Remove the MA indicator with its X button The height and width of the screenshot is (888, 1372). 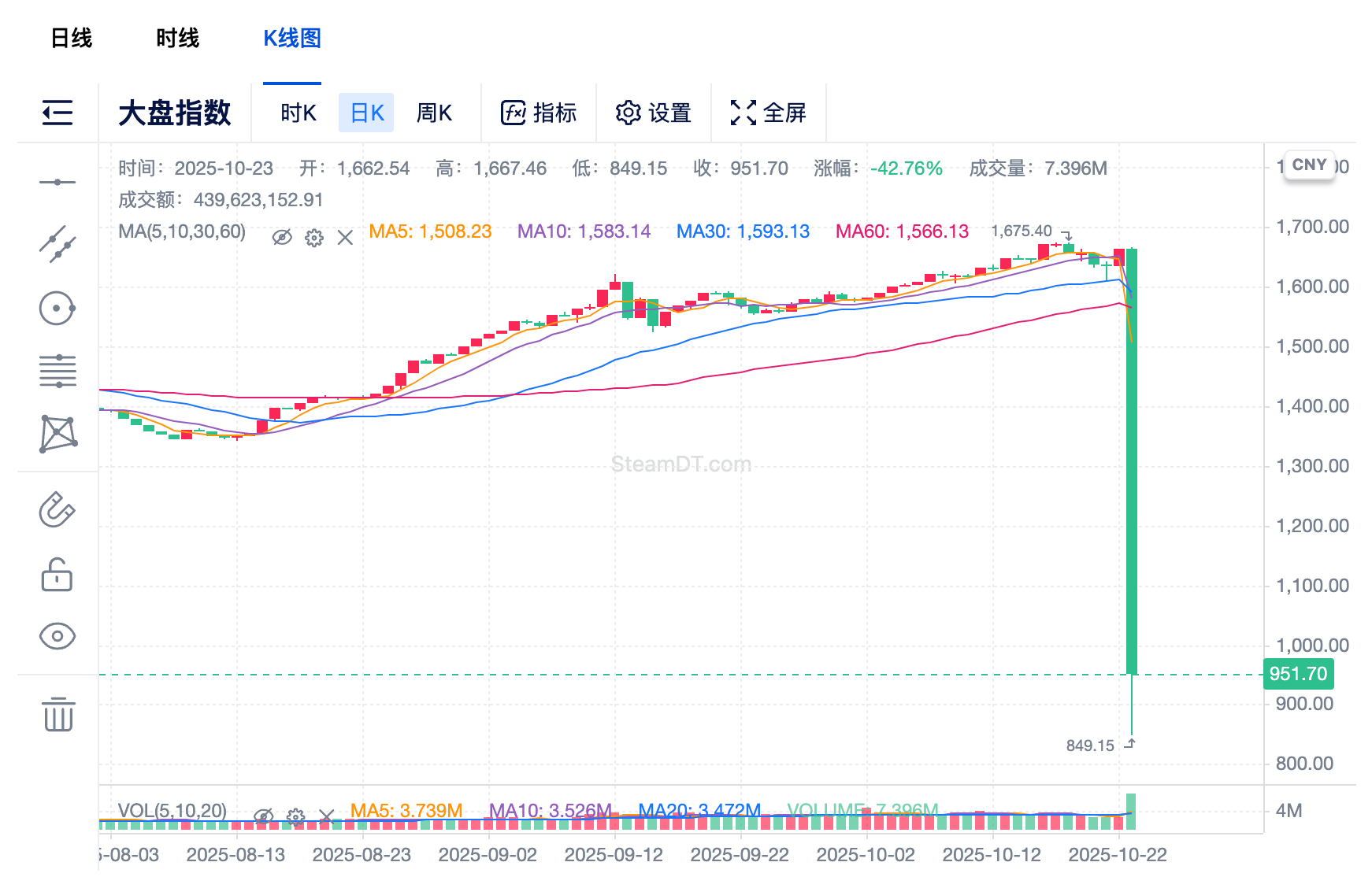coord(344,238)
